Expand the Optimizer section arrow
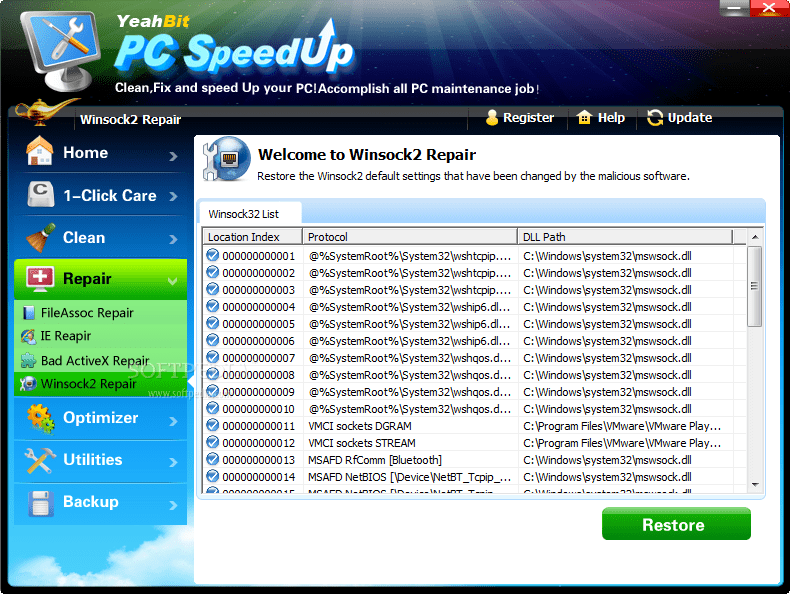Screen dimensions: 790x594 173,421
